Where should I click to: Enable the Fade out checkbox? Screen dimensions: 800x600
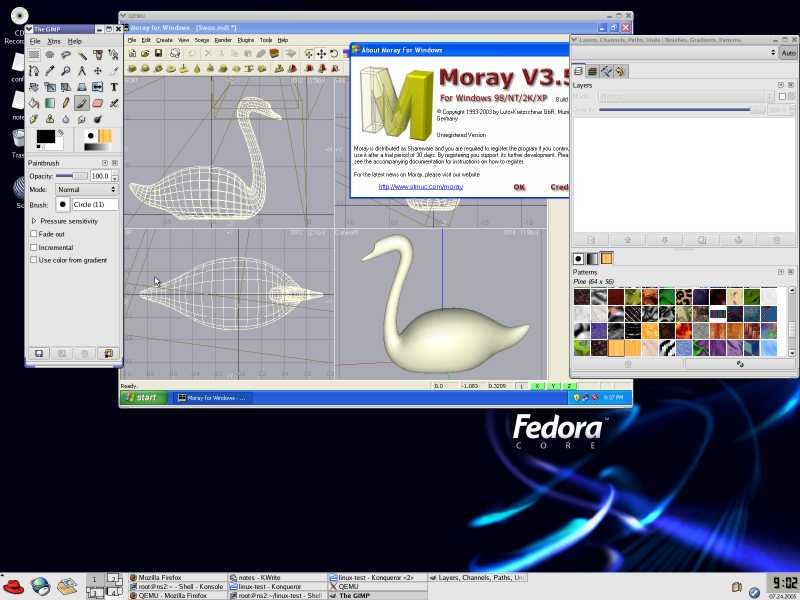(x=34, y=234)
